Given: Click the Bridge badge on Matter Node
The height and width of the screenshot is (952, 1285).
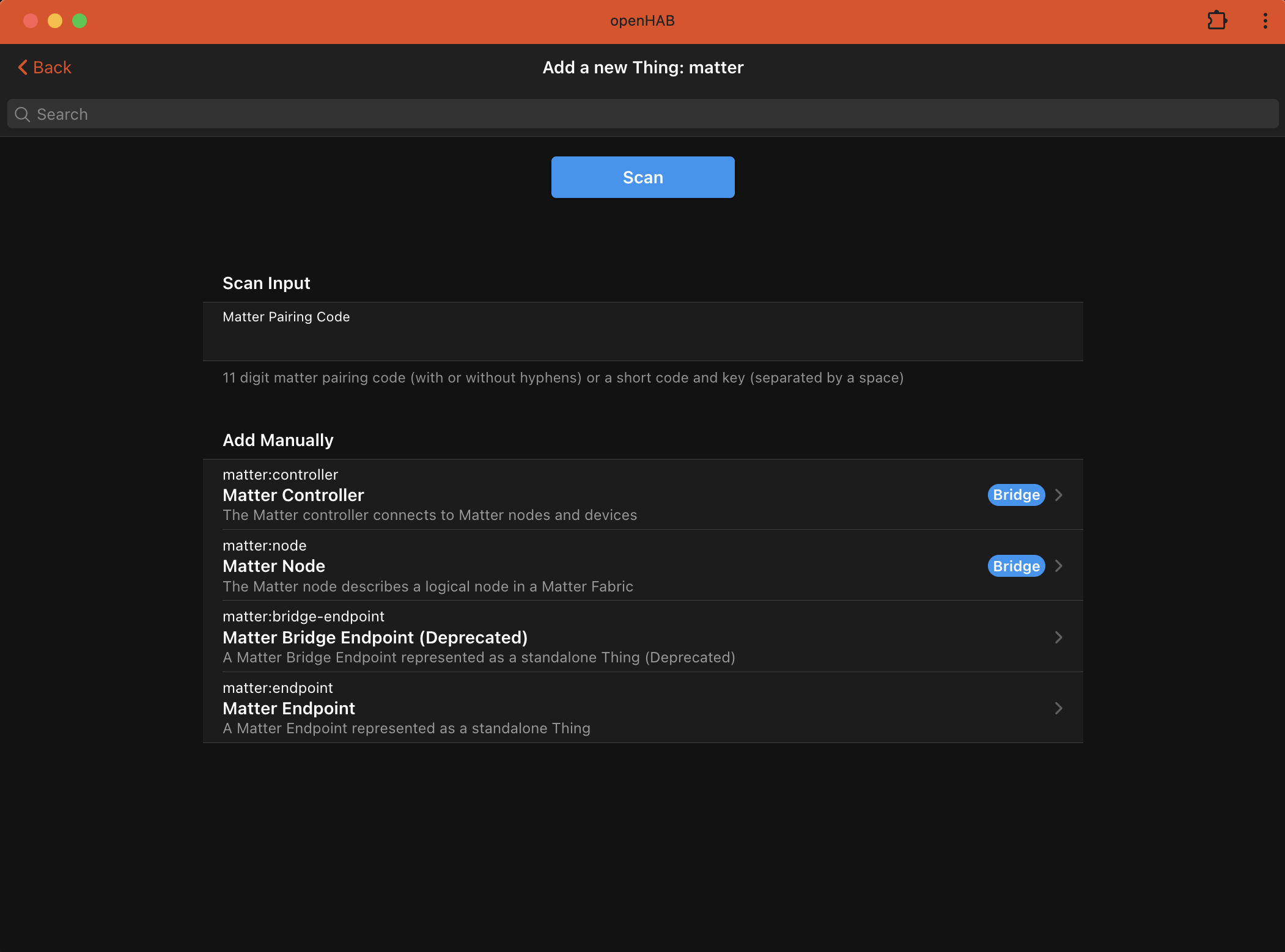Looking at the screenshot, I should (x=1015, y=566).
